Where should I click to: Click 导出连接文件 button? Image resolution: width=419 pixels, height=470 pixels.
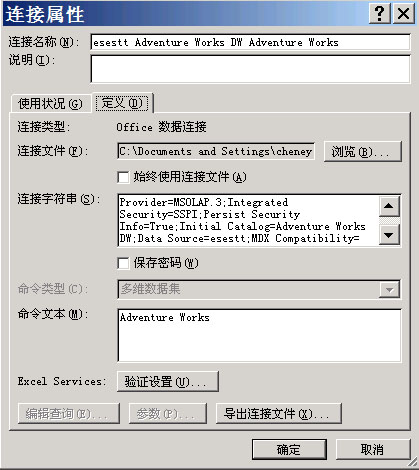[279, 414]
